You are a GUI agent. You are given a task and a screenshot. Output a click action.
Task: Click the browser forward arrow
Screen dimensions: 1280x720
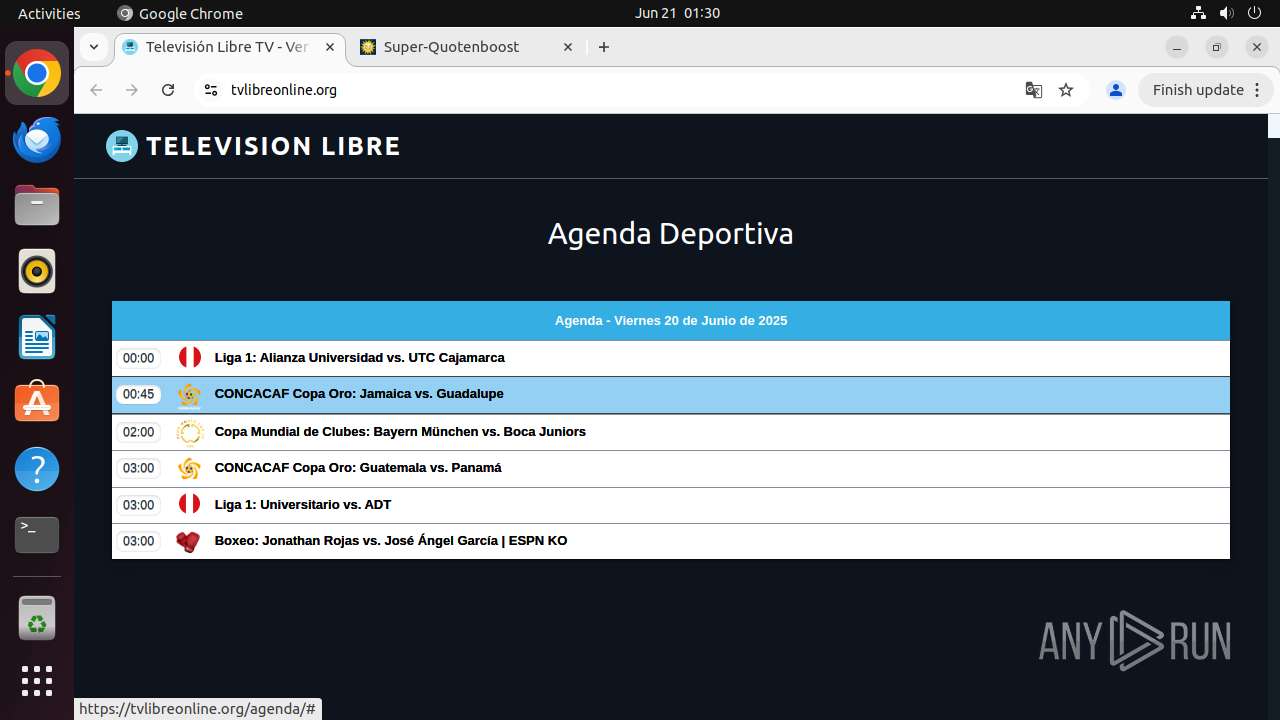tap(132, 90)
